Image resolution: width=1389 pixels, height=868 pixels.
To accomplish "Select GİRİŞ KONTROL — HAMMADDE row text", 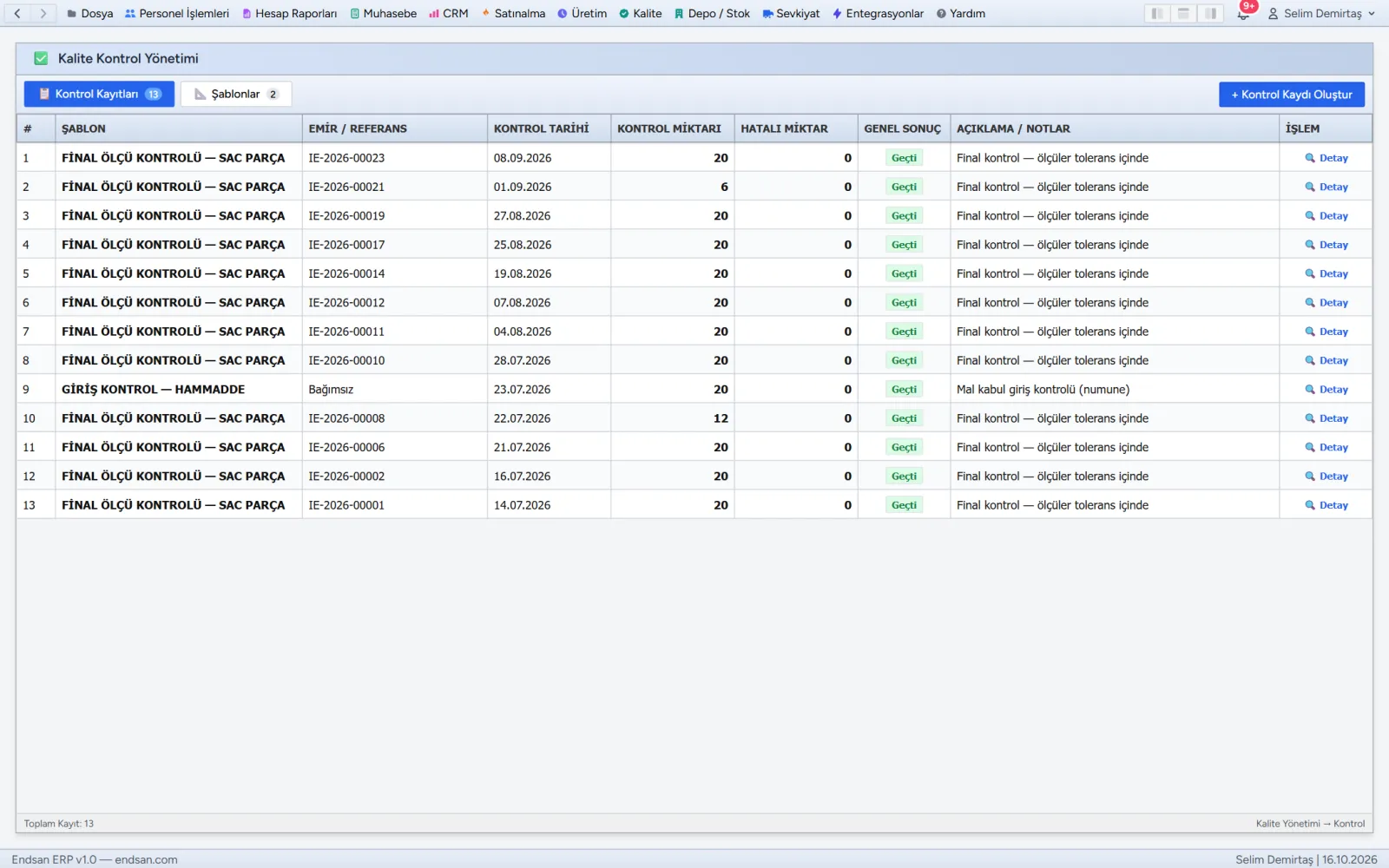I will (x=153, y=390).
